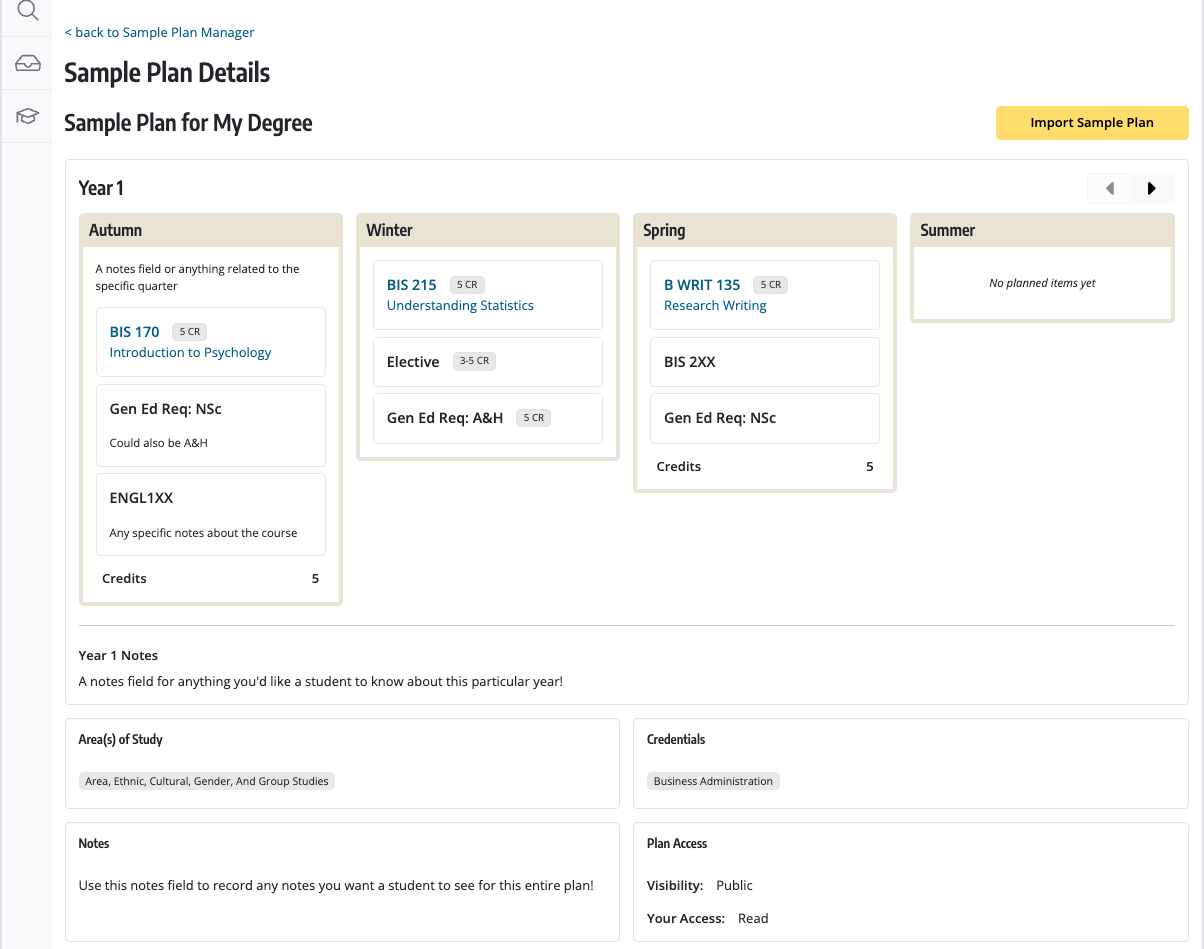Click Winter quarter heading
This screenshot has height=949, width=1204.
[389, 230]
